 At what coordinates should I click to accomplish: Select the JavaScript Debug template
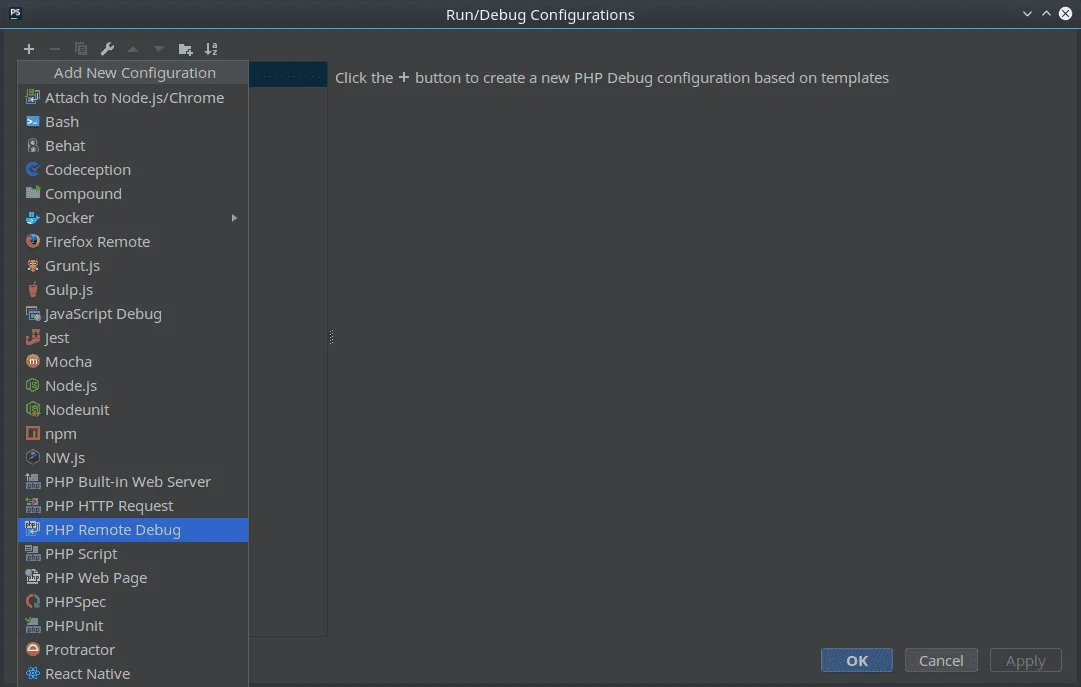click(103, 313)
